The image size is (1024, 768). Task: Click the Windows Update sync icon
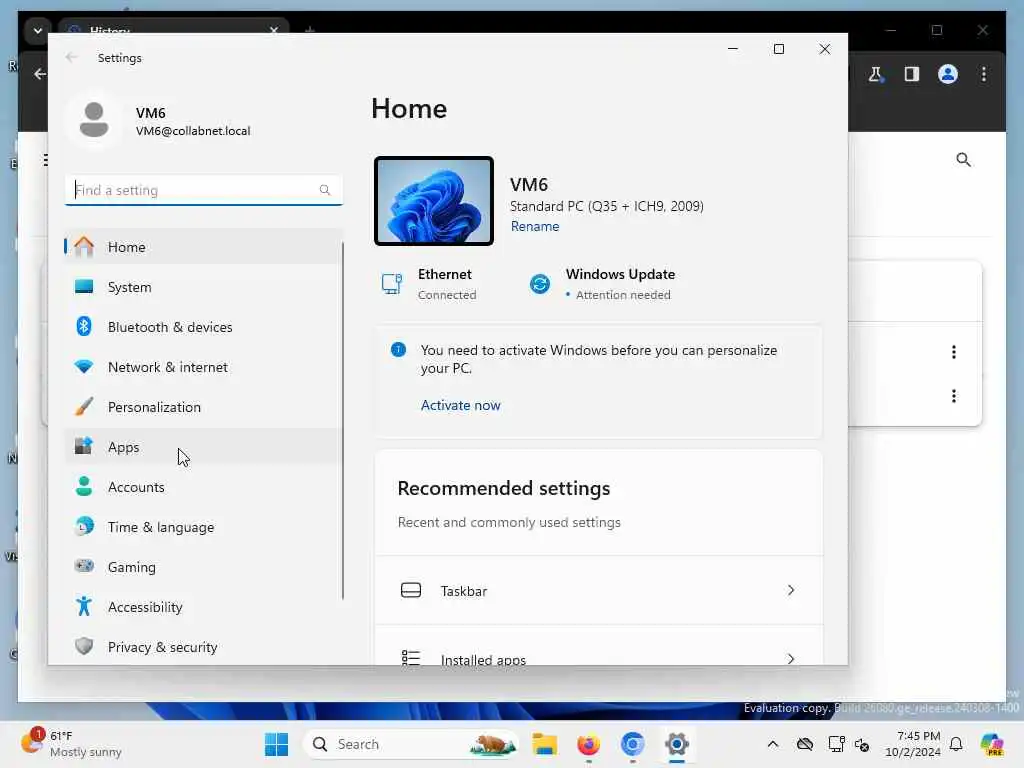pos(540,284)
